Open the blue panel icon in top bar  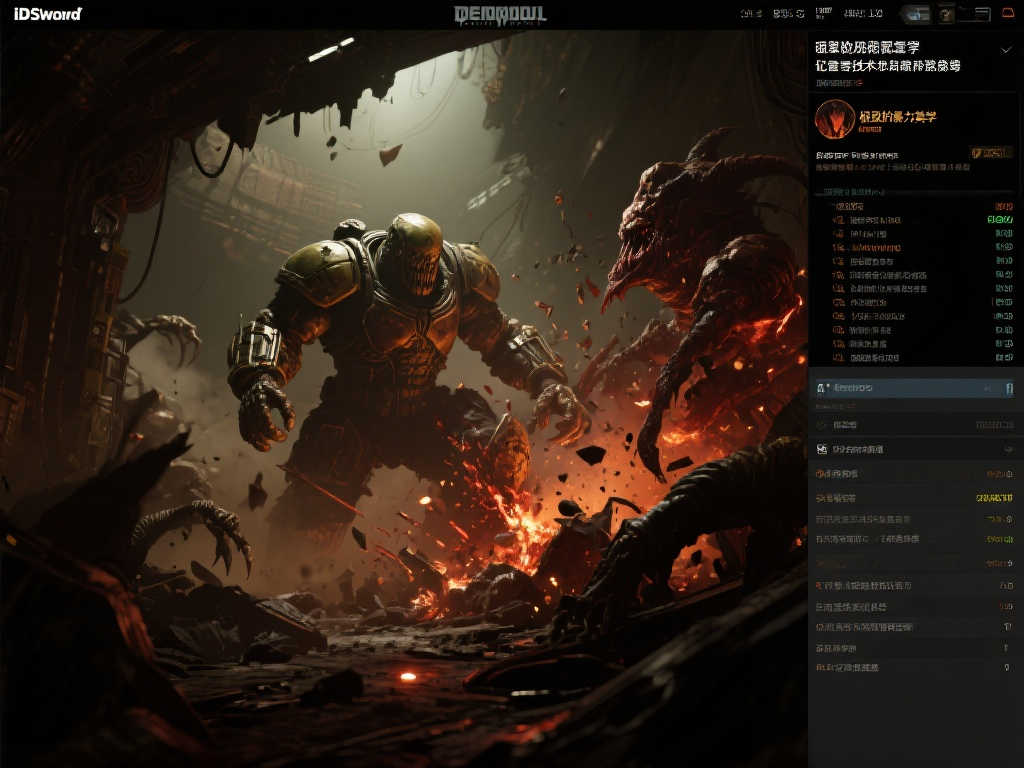tap(915, 14)
